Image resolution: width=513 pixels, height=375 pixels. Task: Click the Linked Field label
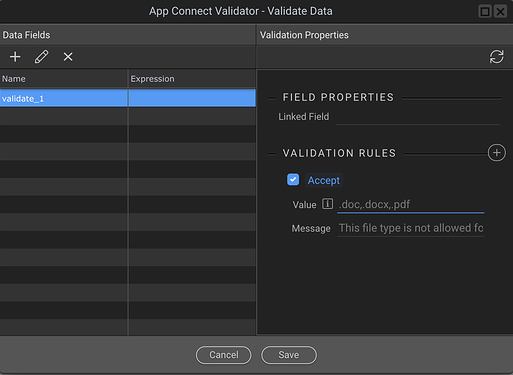[x=304, y=117]
